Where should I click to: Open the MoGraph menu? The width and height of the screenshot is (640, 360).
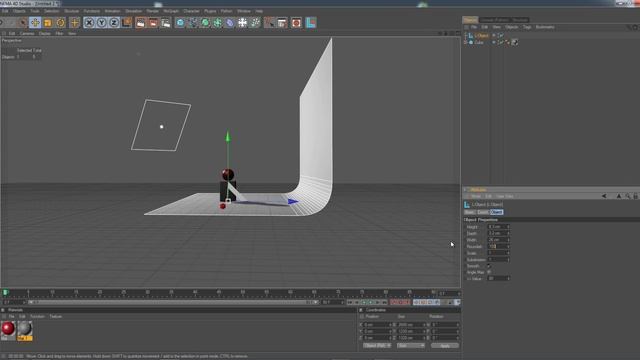(x=171, y=11)
